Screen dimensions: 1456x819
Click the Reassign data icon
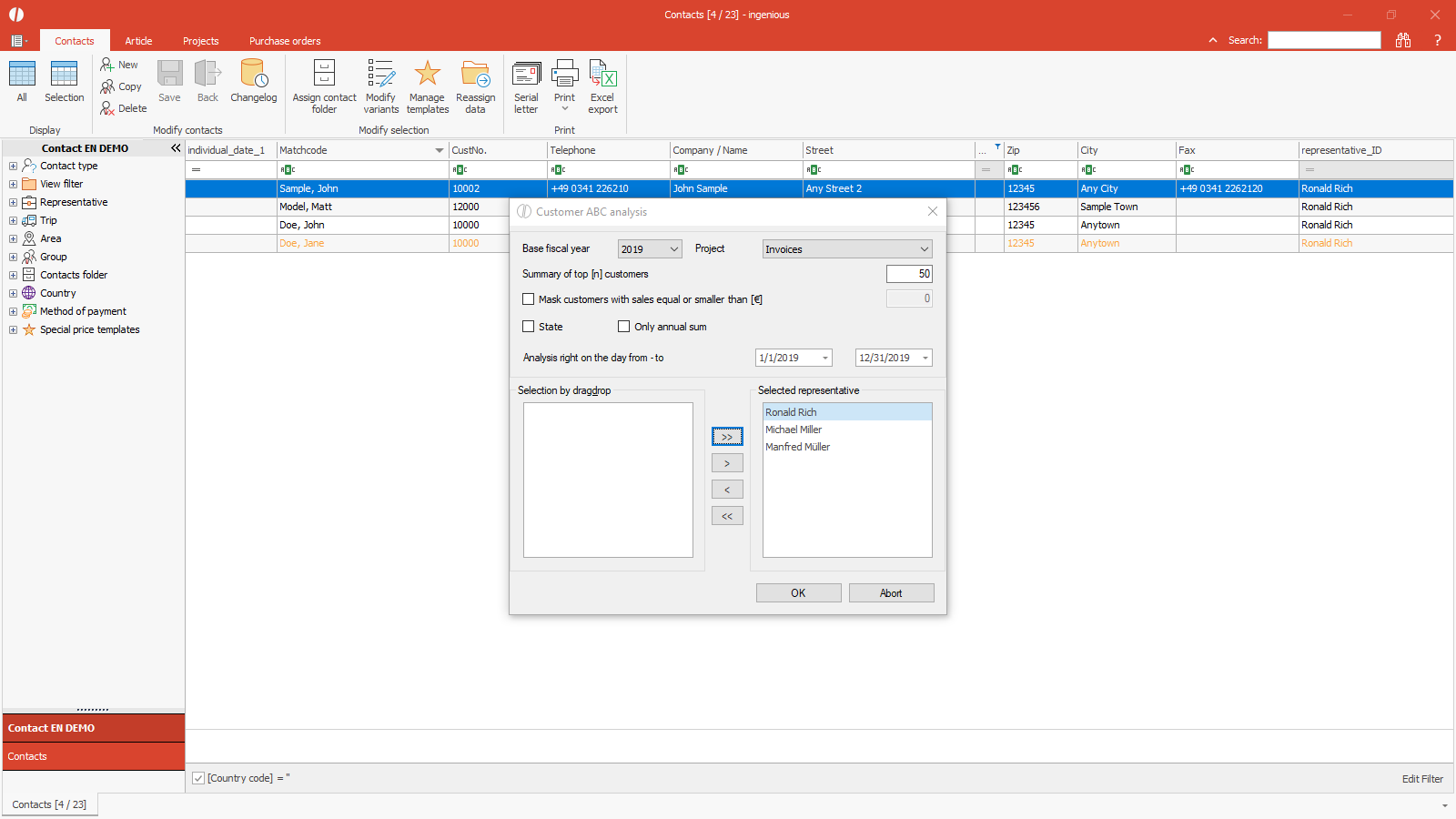point(475,75)
